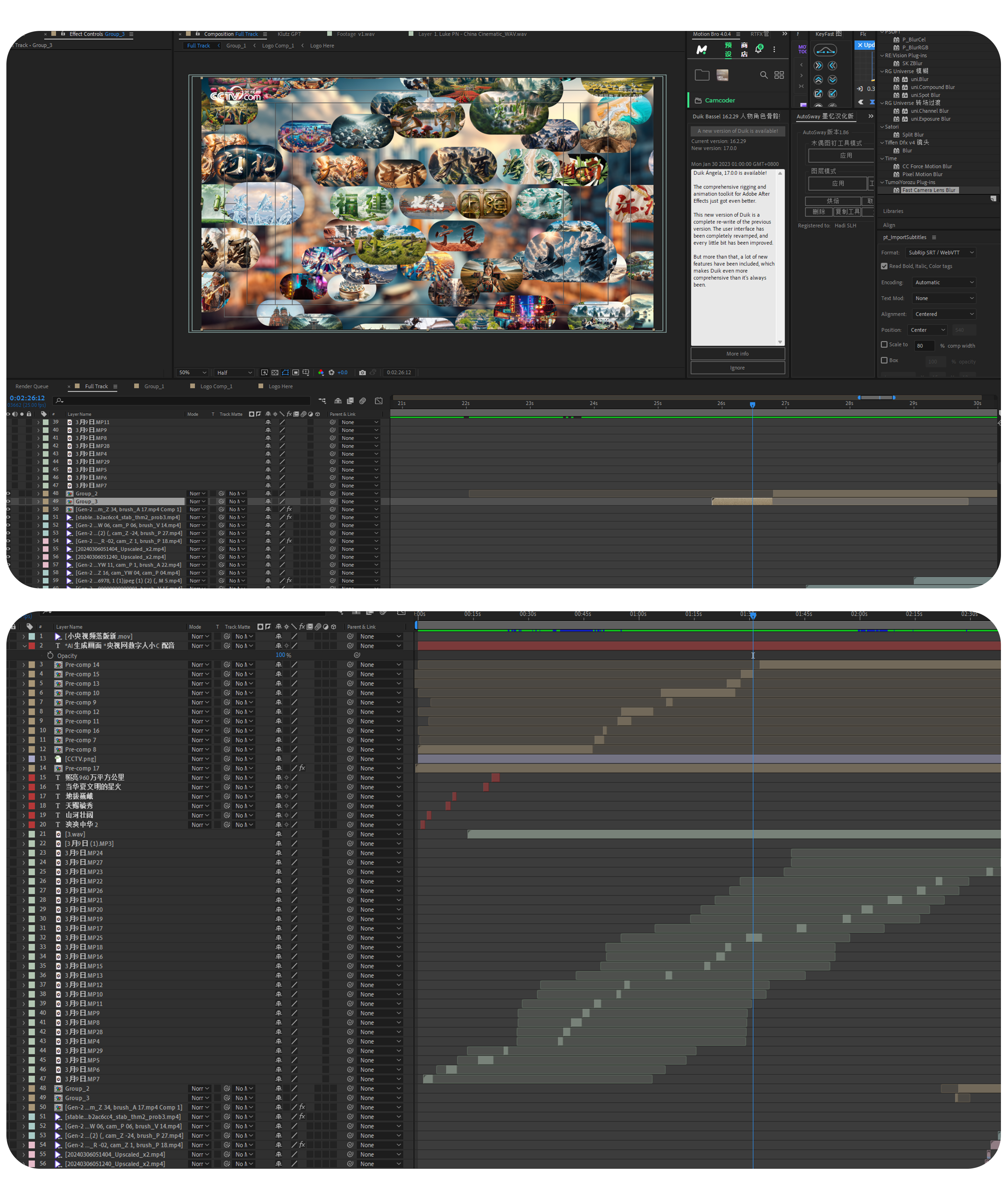1008x1203 pixels.
Task: Toggle hide shy layers timeline icon
Action: coord(338,401)
